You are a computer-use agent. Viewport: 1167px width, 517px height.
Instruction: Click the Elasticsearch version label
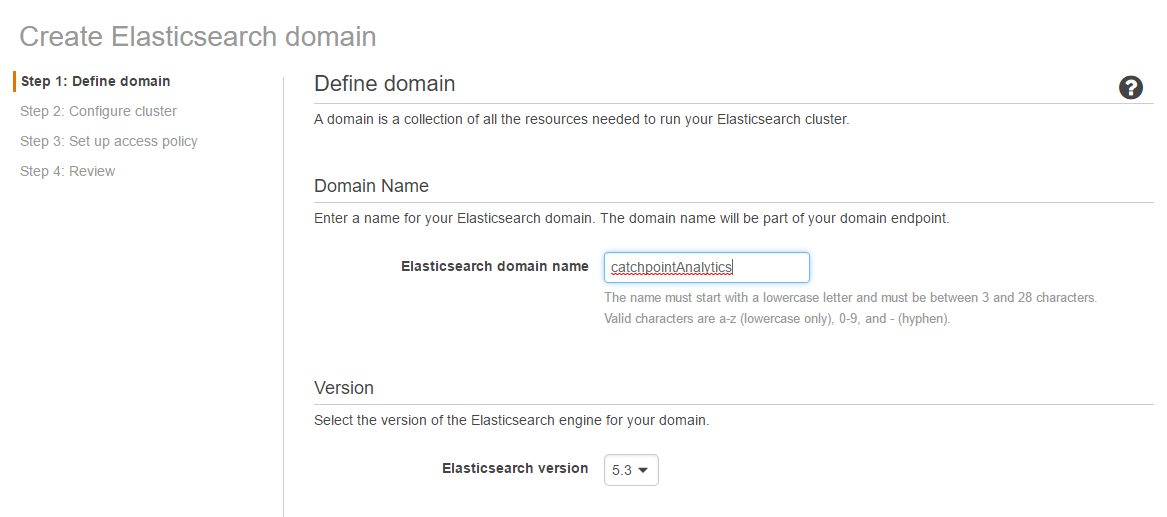[515, 469]
